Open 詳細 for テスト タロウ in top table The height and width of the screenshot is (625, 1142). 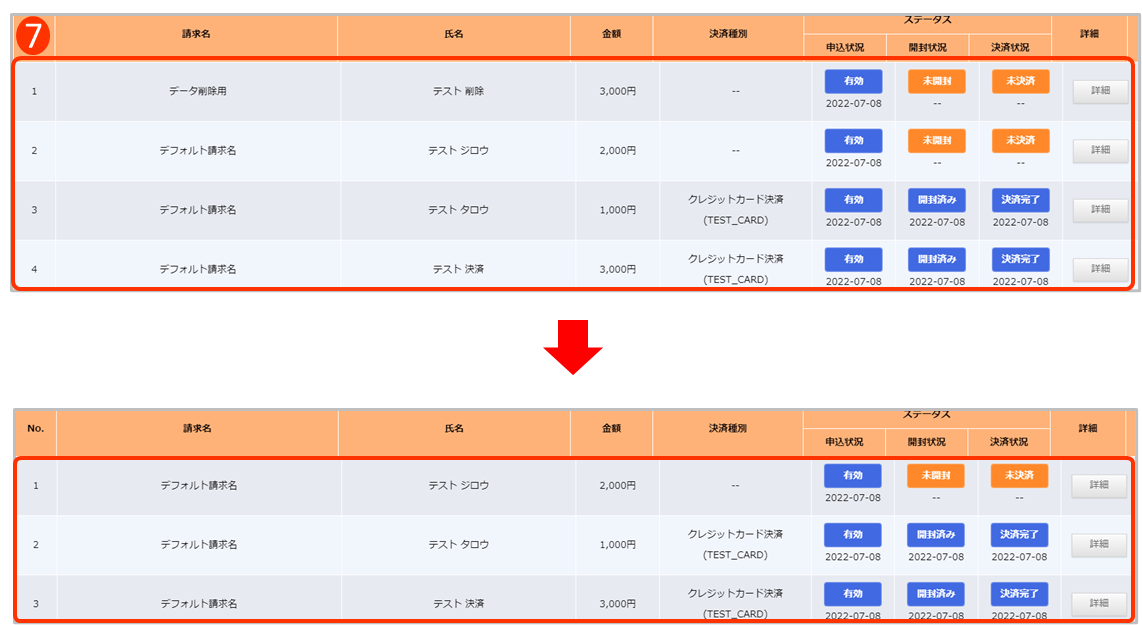(x=1100, y=210)
